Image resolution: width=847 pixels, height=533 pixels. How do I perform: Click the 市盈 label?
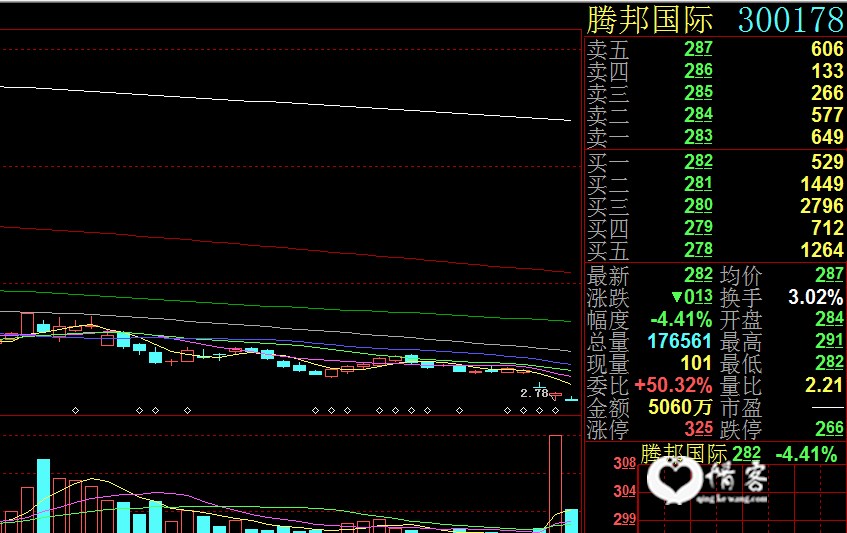pos(741,408)
